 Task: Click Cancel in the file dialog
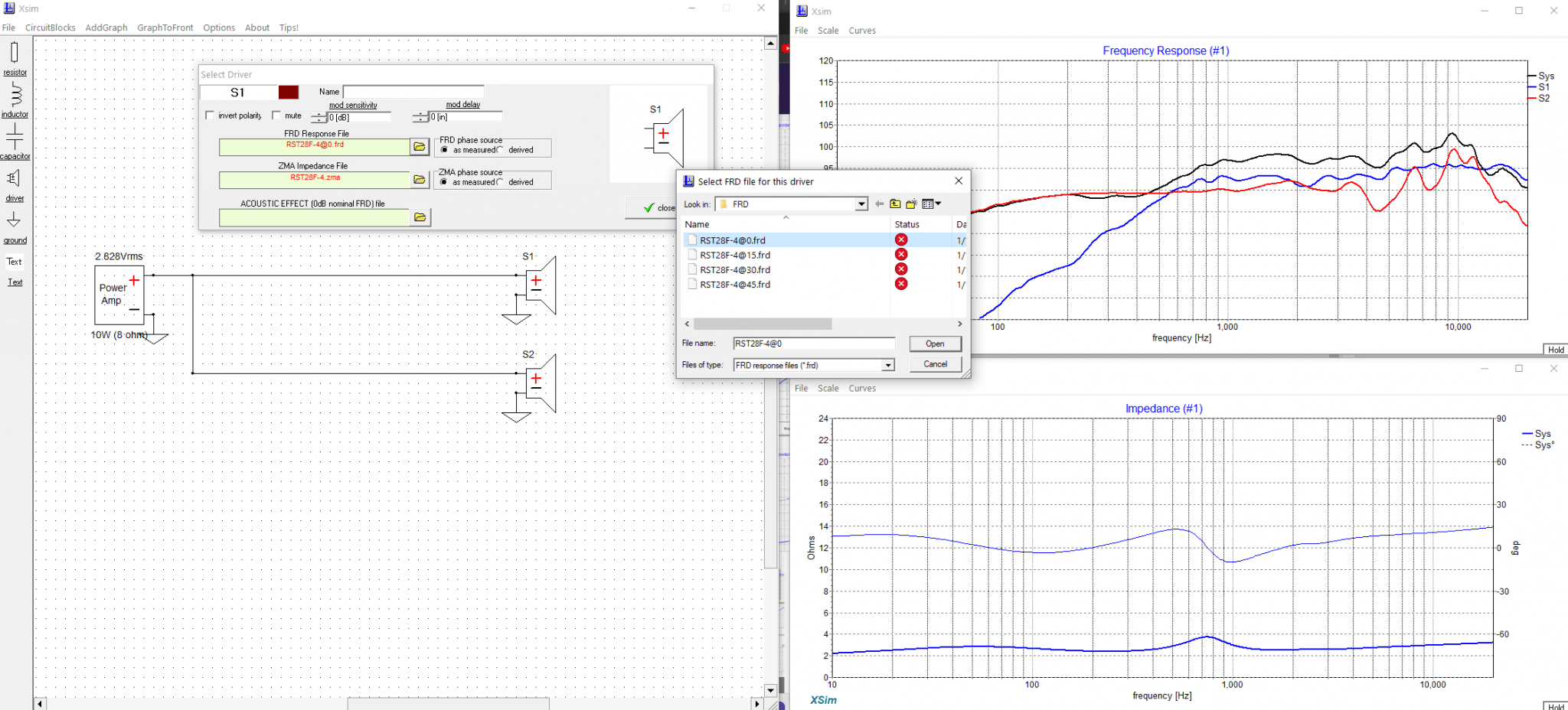click(935, 364)
